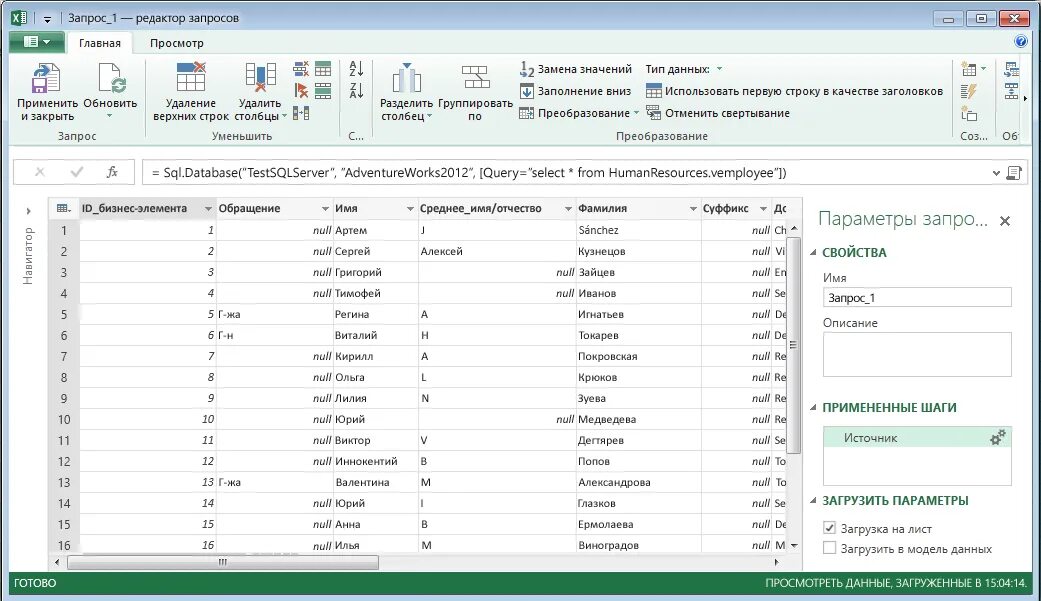The width and height of the screenshot is (1041, 601).
Task: Cancel formula edit with X button
Action: tap(40, 172)
